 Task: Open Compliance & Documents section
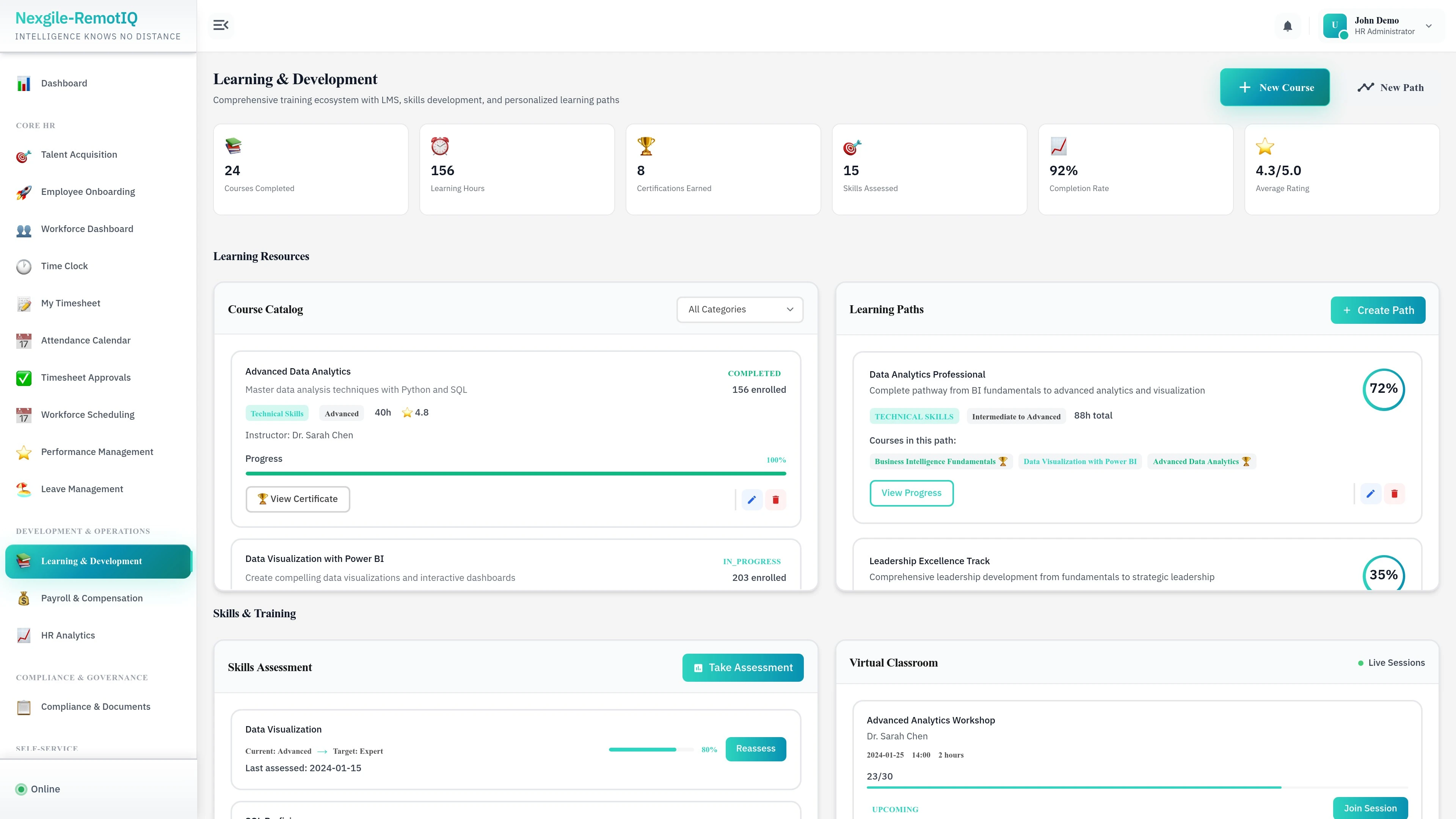(x=95, y=706)
